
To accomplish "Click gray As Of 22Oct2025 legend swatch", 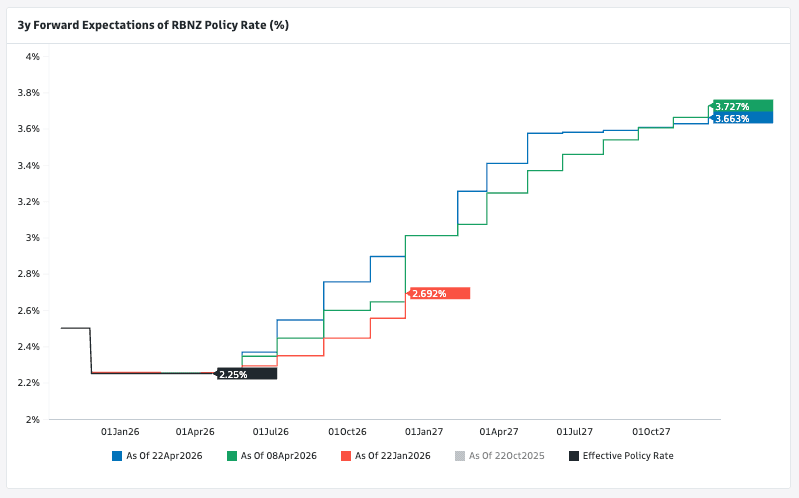I will pos(460,456).
